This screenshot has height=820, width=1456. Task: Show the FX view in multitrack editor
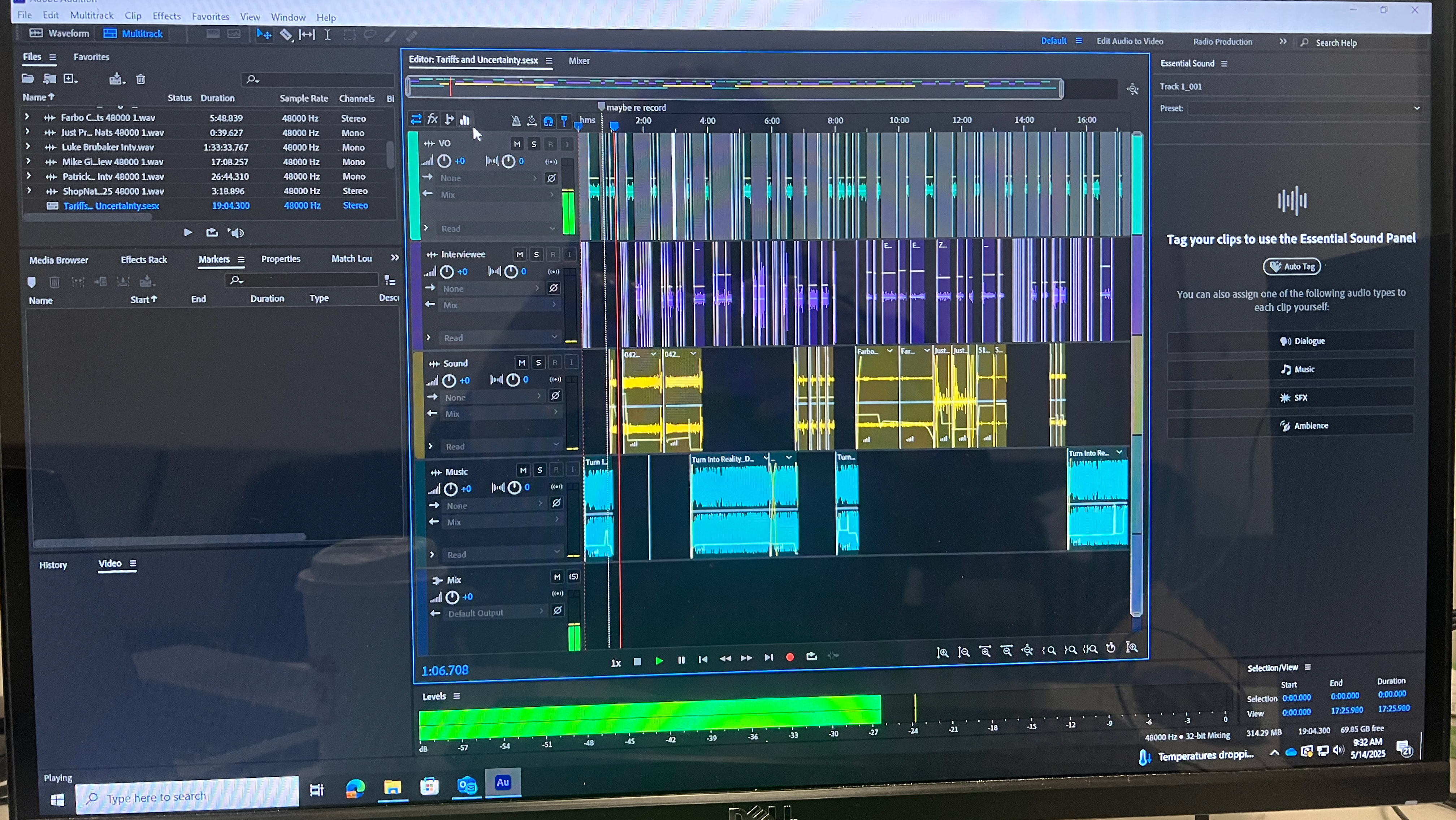(x=432, y=119)
